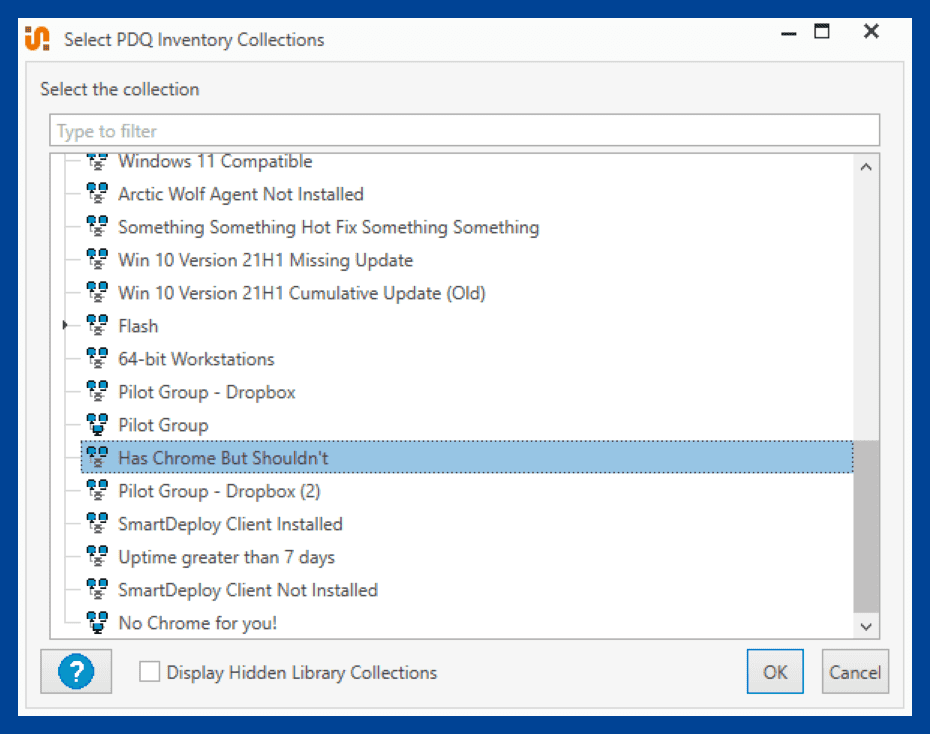Expand the Flash tree node
This screenshot has height=734, width=930.
[65, 325]
